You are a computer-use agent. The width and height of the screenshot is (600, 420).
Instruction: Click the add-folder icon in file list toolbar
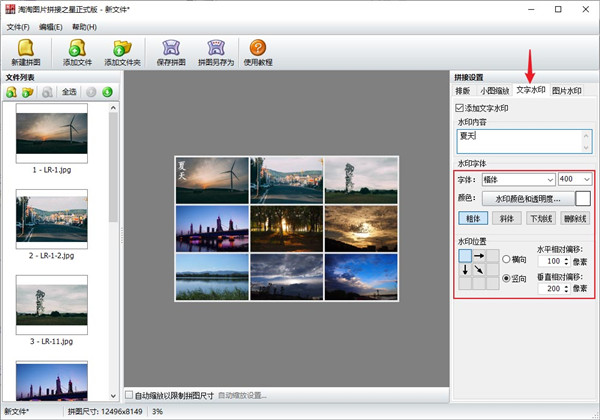coord(29,92)
